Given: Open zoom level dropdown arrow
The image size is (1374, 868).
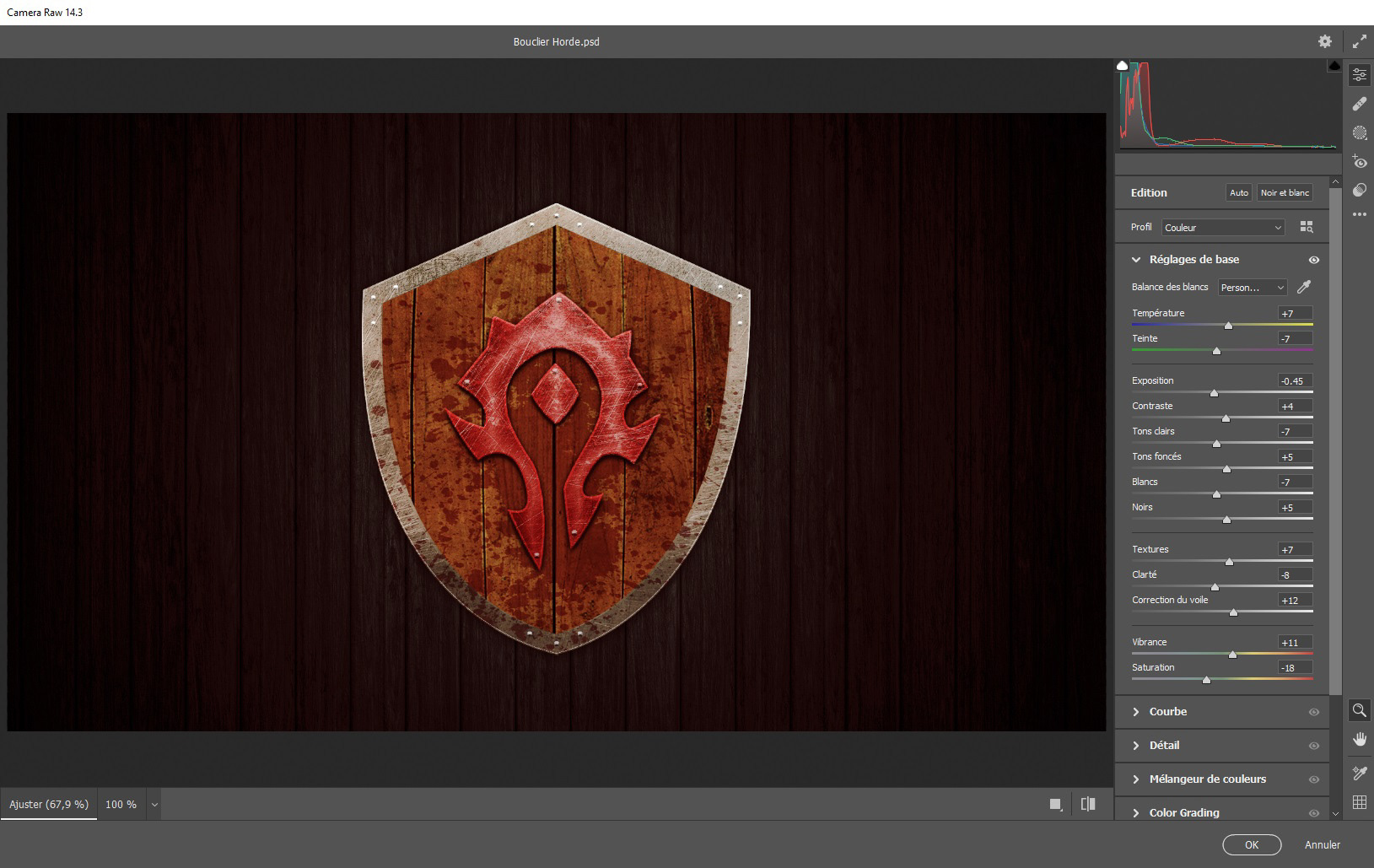Looking at the screenshot, I should 154,805.
